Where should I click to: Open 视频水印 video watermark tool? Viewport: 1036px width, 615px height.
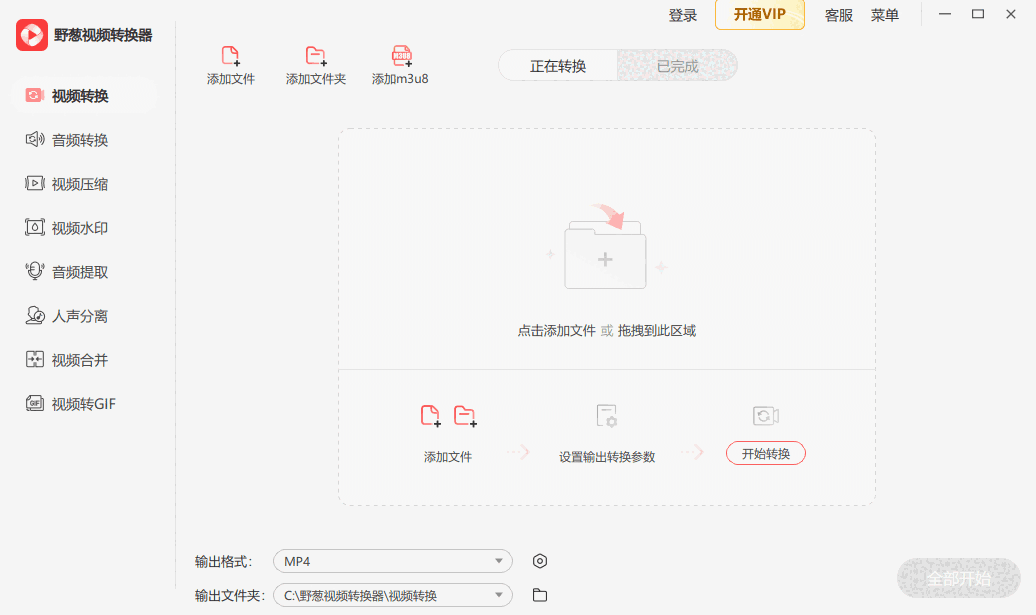tap(80, 228)
